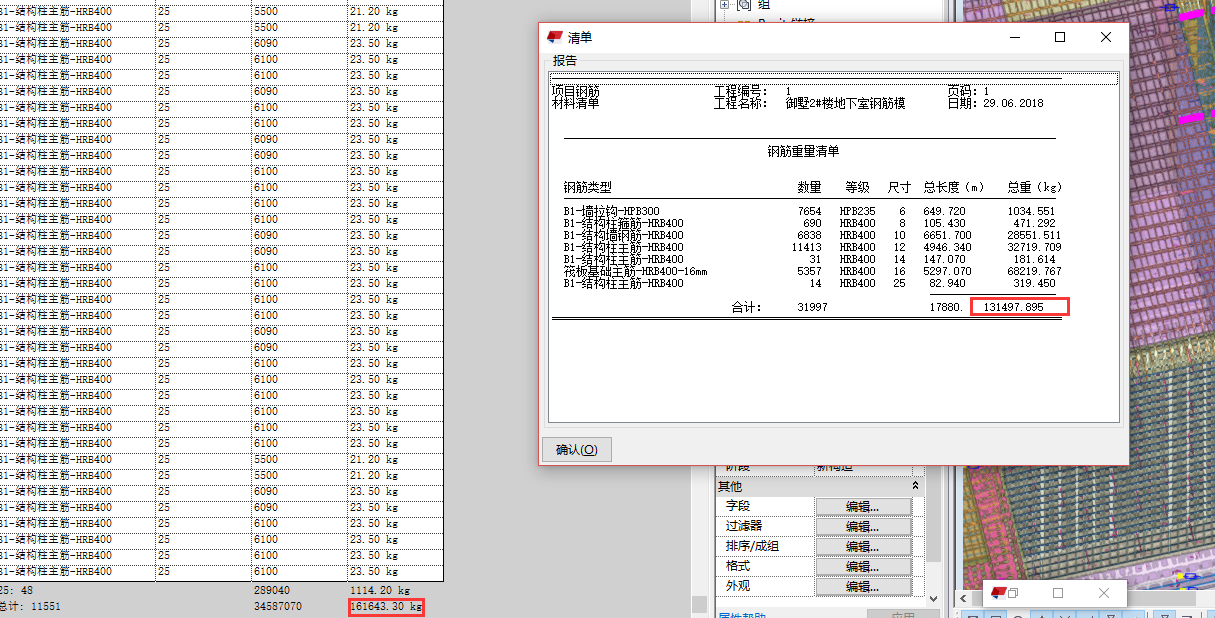
Task: Click the 25: 48 subtotal cell in the schedule
Action: [x=16, y=591]
